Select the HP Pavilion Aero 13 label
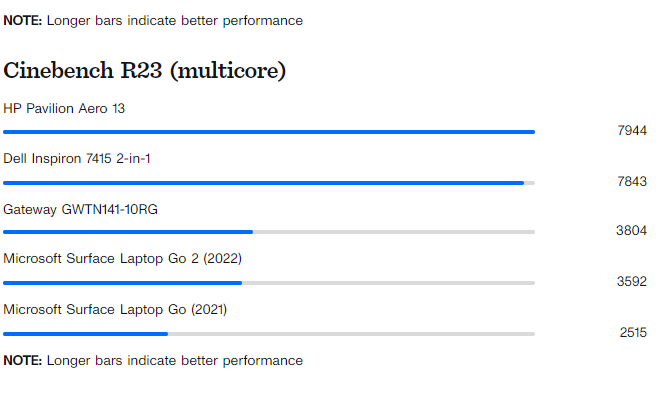668x400 pixels. (64, 108)
